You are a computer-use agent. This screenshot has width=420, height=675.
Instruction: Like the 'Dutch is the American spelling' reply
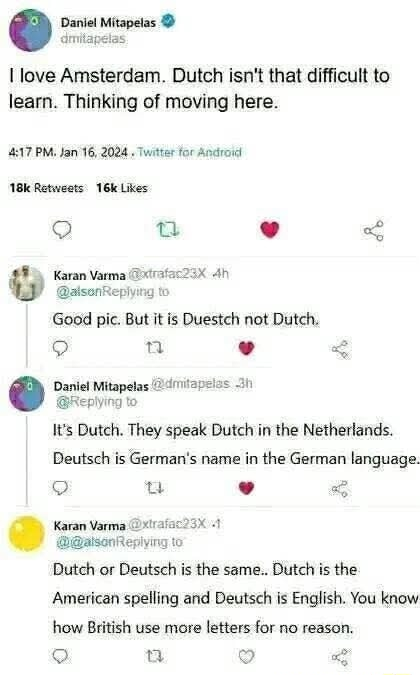[246, 656]
